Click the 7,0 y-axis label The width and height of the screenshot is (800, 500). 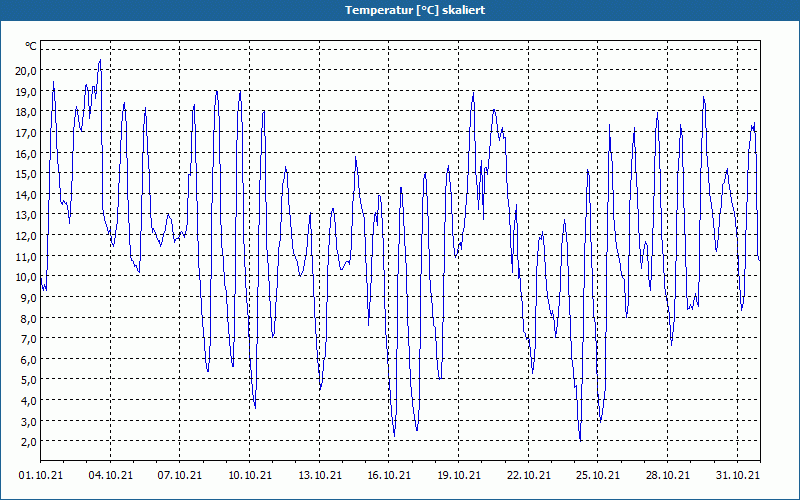pyautogui.click(x=28, y=339)
